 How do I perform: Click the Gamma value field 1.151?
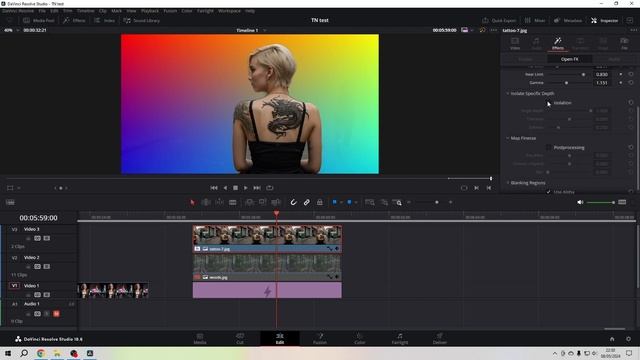(x=602, y=82)
